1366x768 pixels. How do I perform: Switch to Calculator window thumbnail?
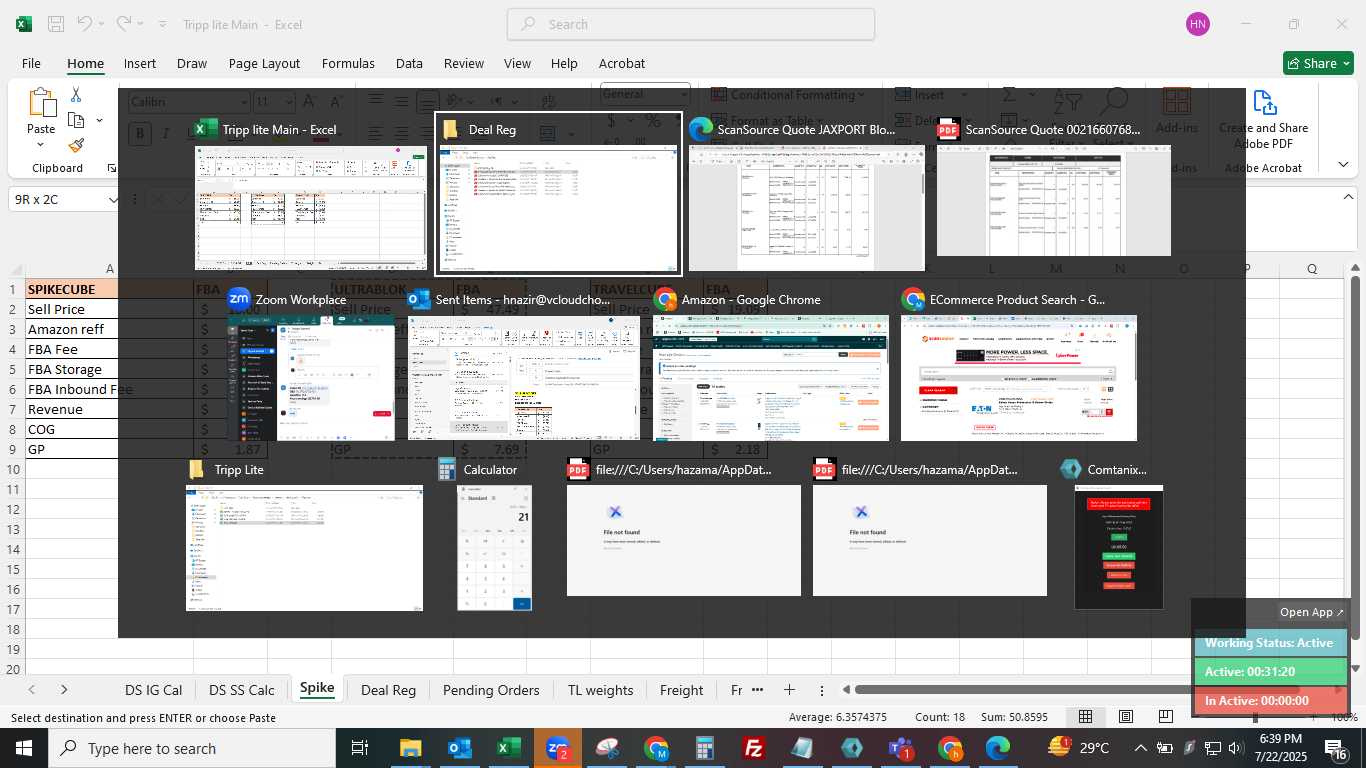(494, 548)
